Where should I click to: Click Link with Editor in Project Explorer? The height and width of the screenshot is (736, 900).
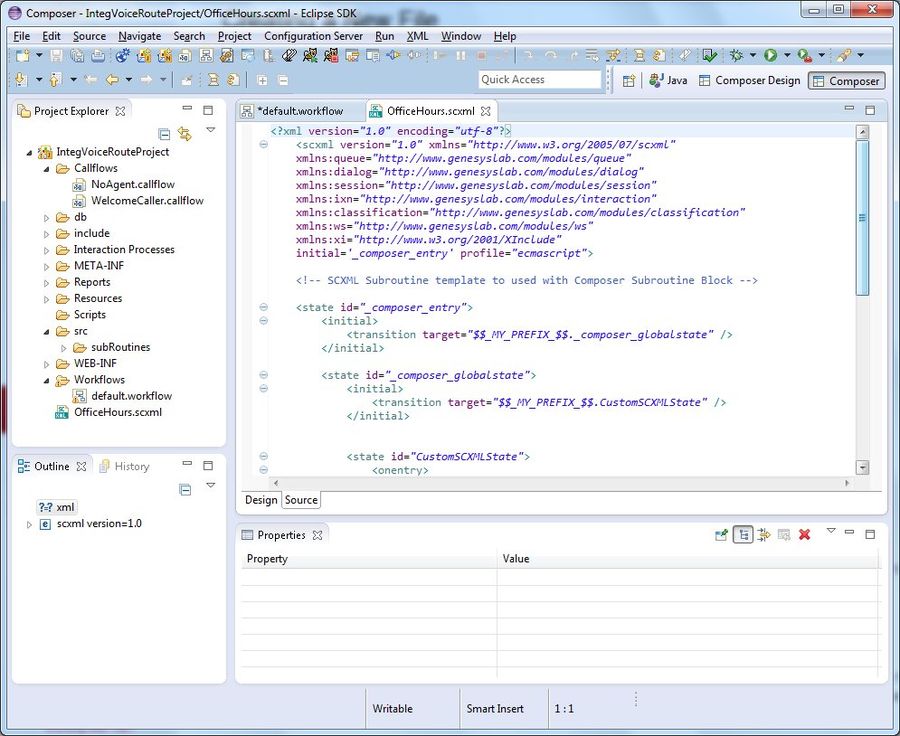(x=184, y=134)
